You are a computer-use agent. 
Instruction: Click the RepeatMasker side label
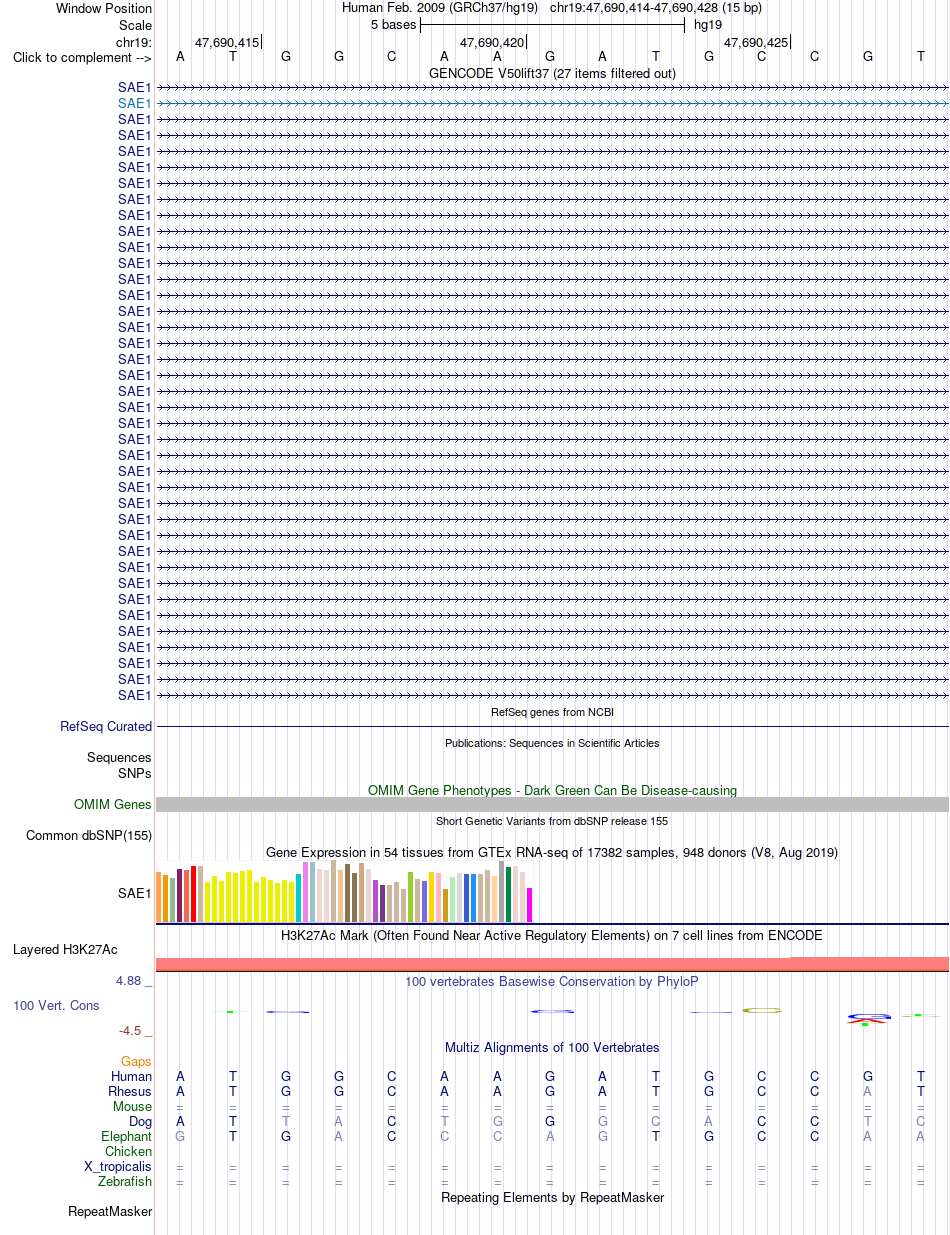[x=110, y=1212]
